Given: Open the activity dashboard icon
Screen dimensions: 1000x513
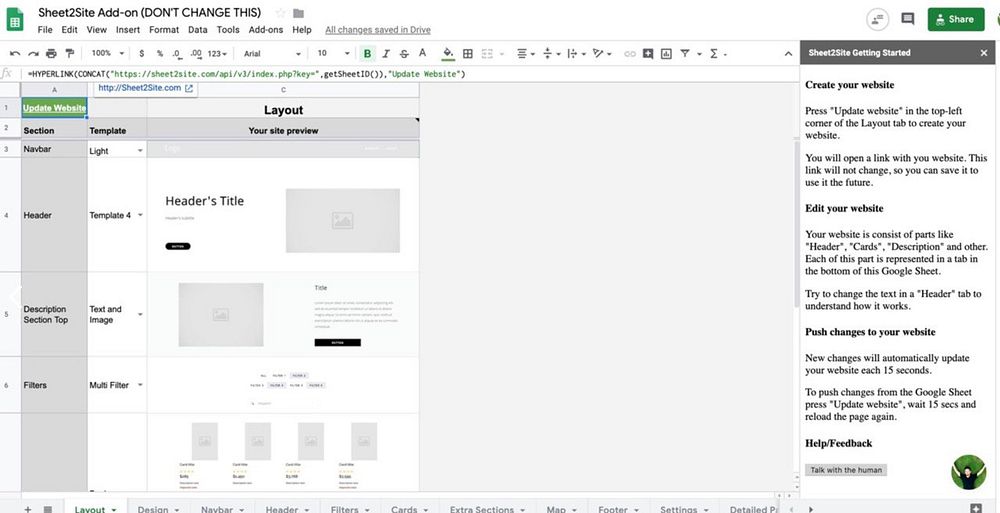Looking at the screenshot, I should 878,19.
